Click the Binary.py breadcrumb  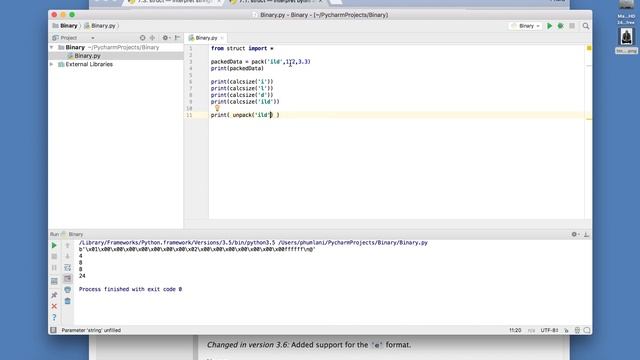click(x=100, y=26)
